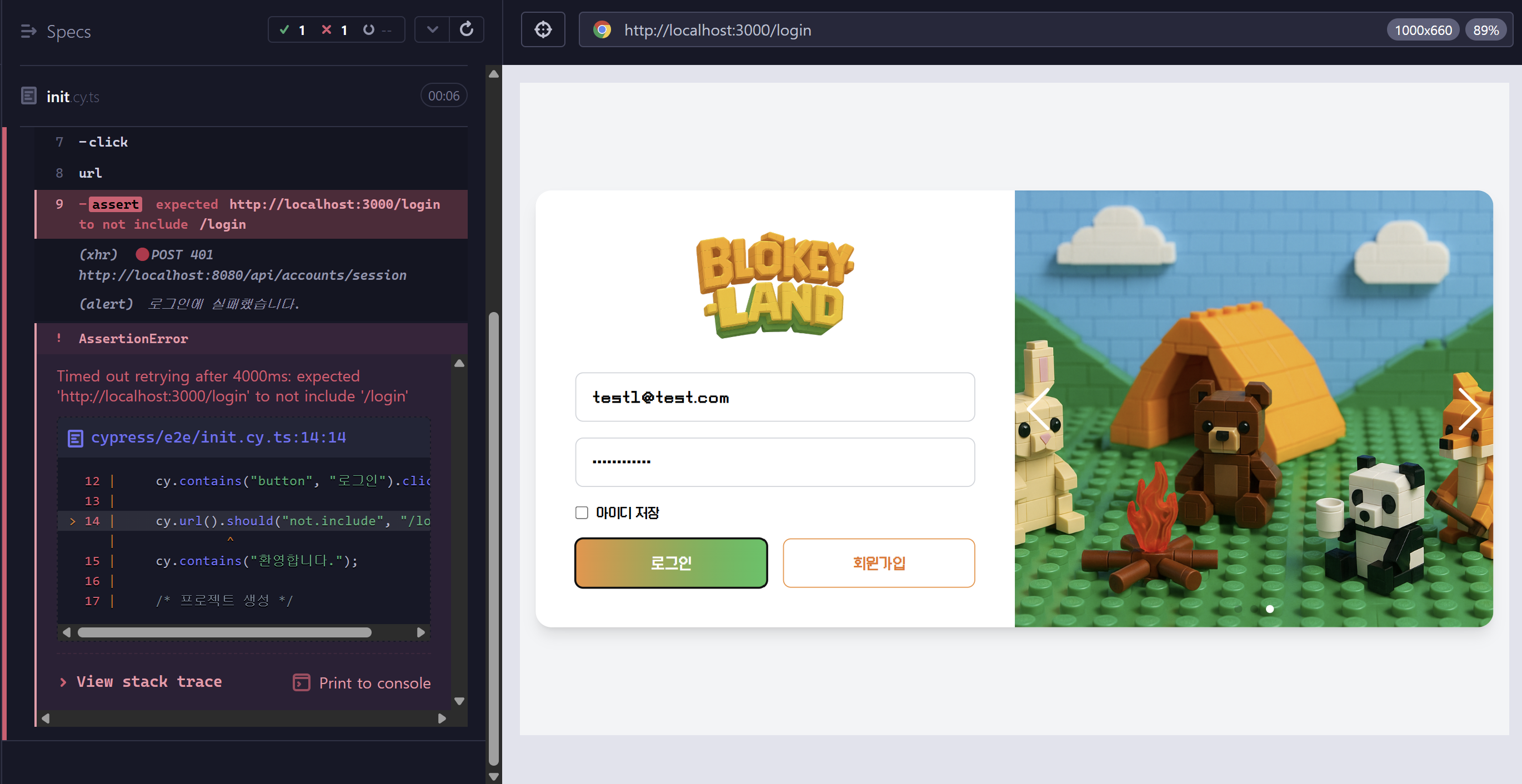This screenshot has width=1522, height=784.
Task: Select the click command row 7
Action: pyautogui.click(x=251, y=142)
